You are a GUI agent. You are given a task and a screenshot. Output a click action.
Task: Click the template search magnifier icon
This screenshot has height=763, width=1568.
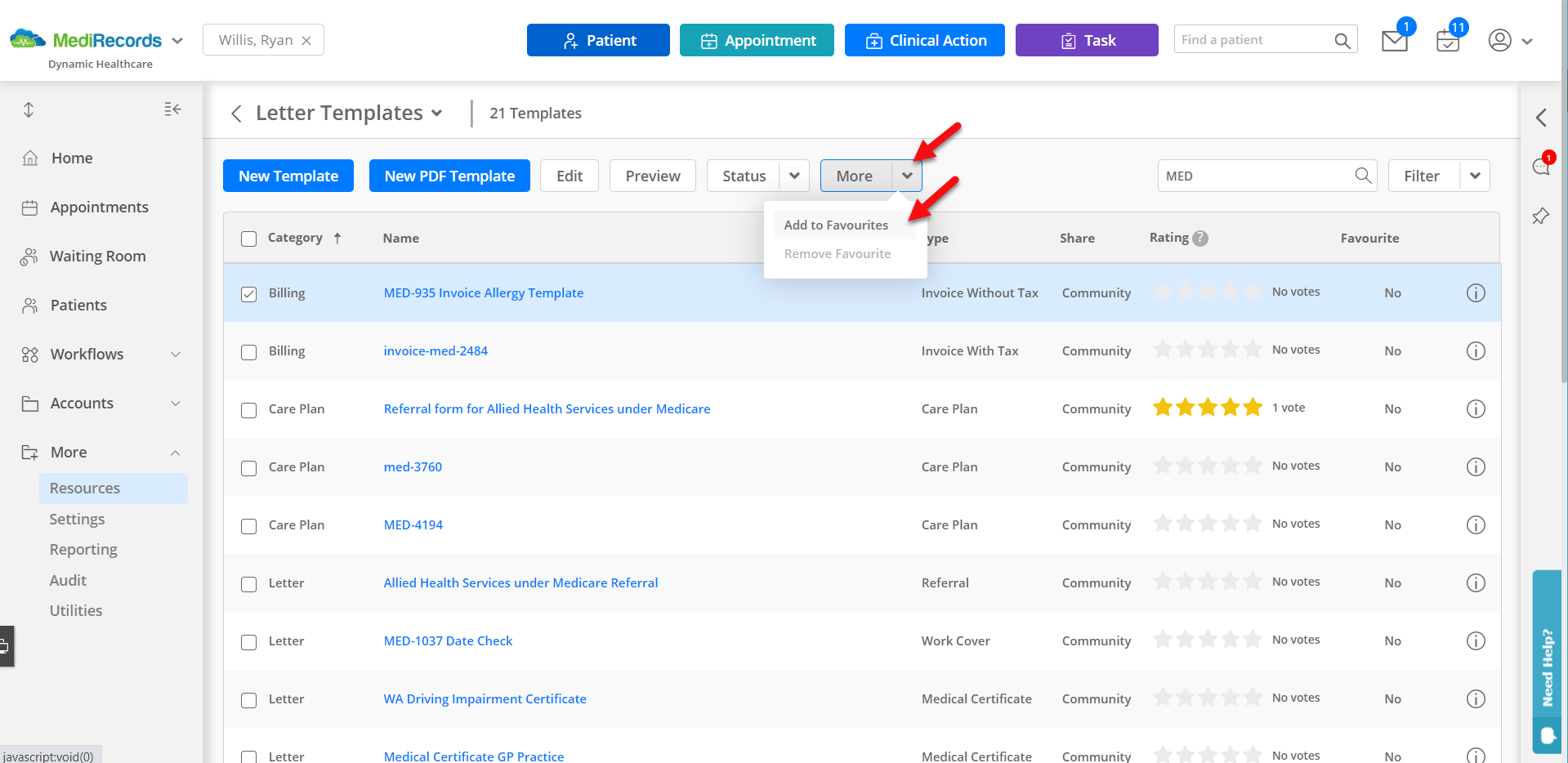1363,176
